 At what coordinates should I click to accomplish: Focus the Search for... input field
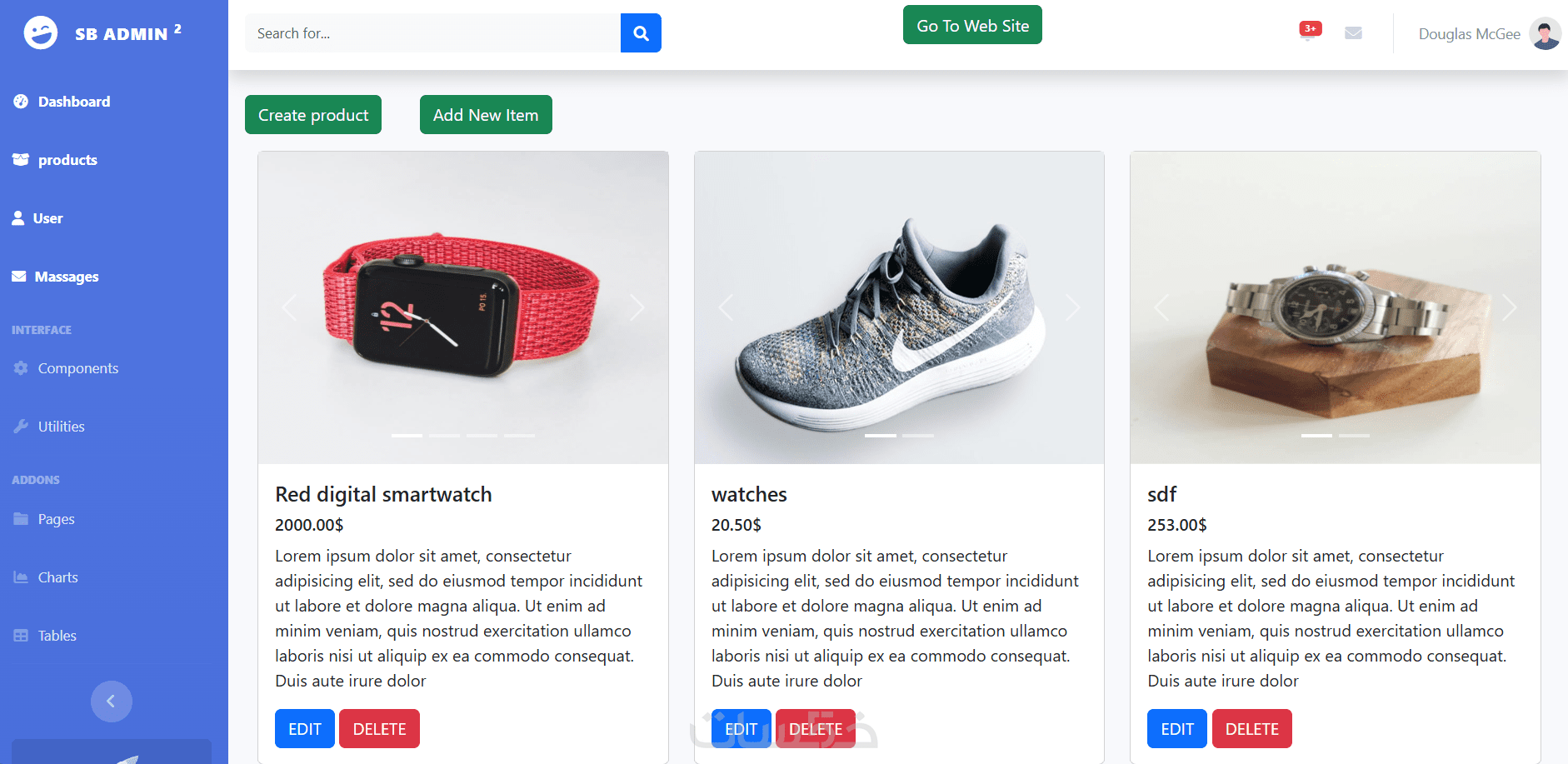433,33
